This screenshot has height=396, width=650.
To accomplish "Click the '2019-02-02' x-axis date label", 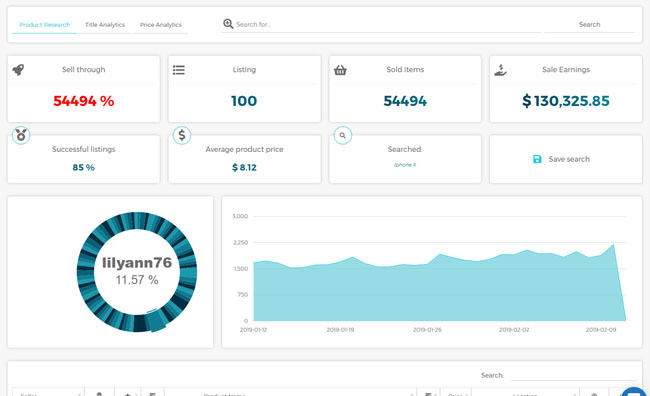I will [514, 330].
